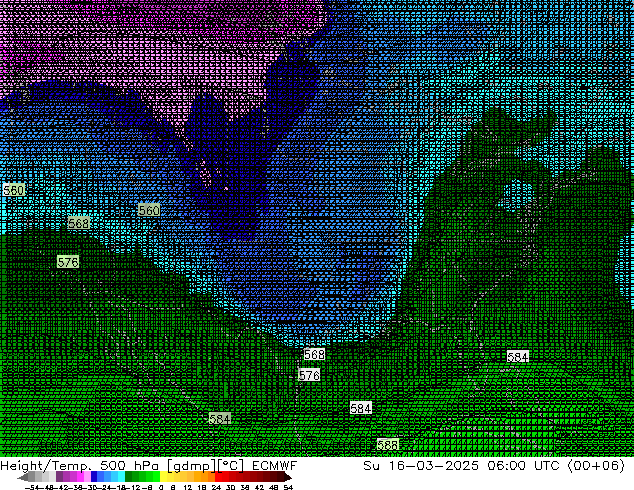The width and height of the screenshot is (634, 490).
Task: Click the green-tinted 584 contour label
Action: tap(220, 418)
